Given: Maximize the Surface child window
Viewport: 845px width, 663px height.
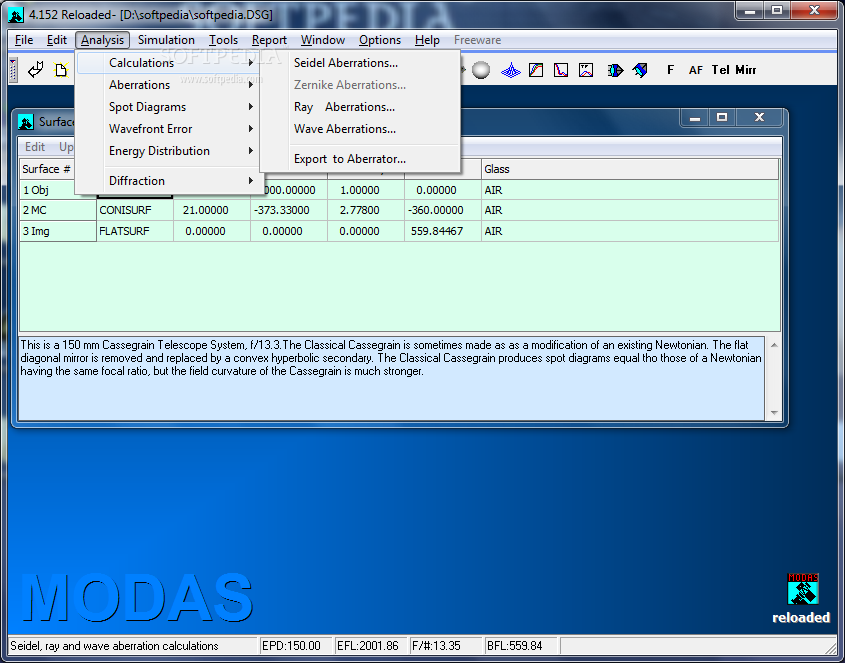Looking at the screenshot, I should (722, 117).
